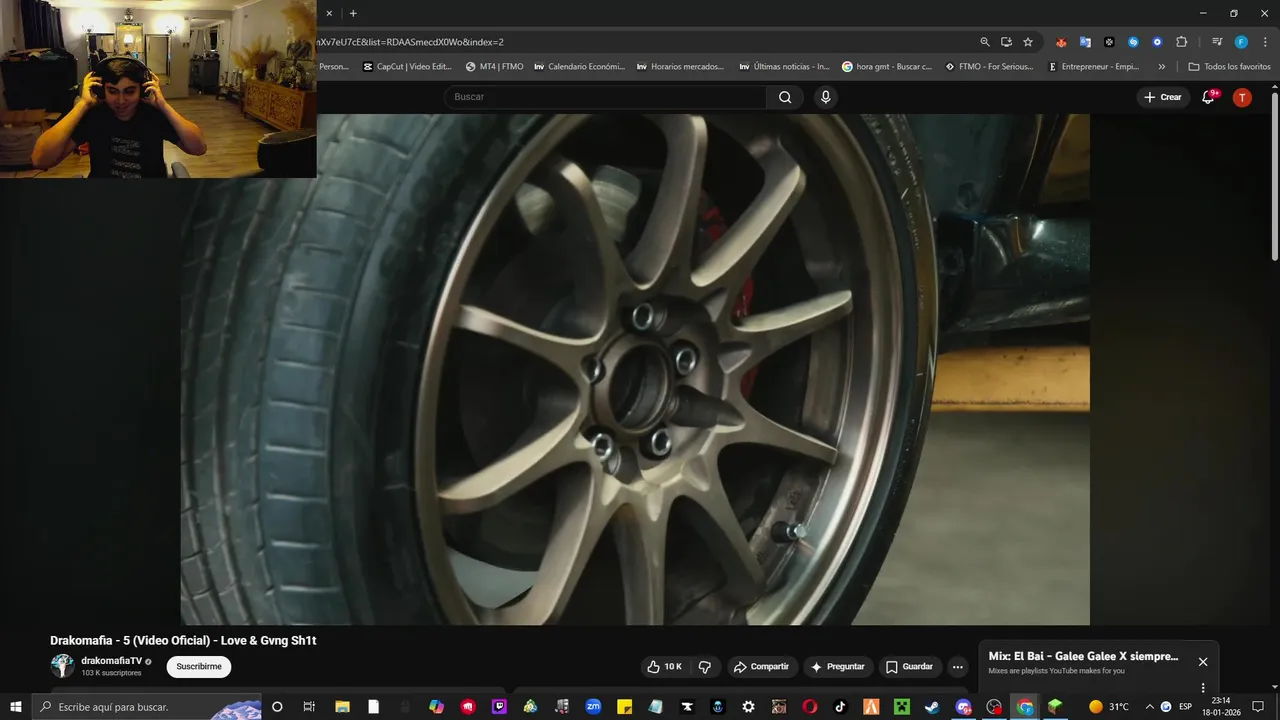Open YouTube account avatar T
Viewport: 1280px width, 720px height.
point(1242,97)
